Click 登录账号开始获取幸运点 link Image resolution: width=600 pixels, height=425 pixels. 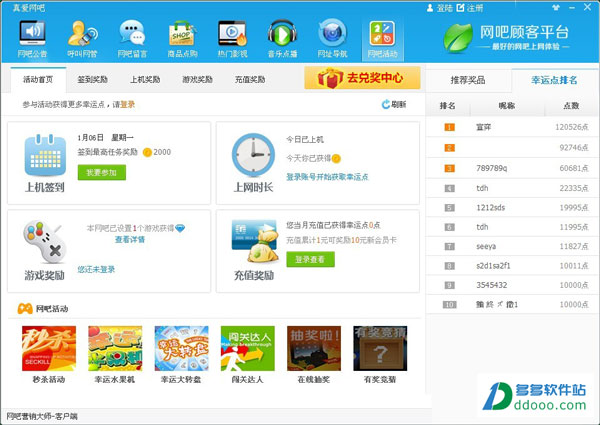click(327, 177)
